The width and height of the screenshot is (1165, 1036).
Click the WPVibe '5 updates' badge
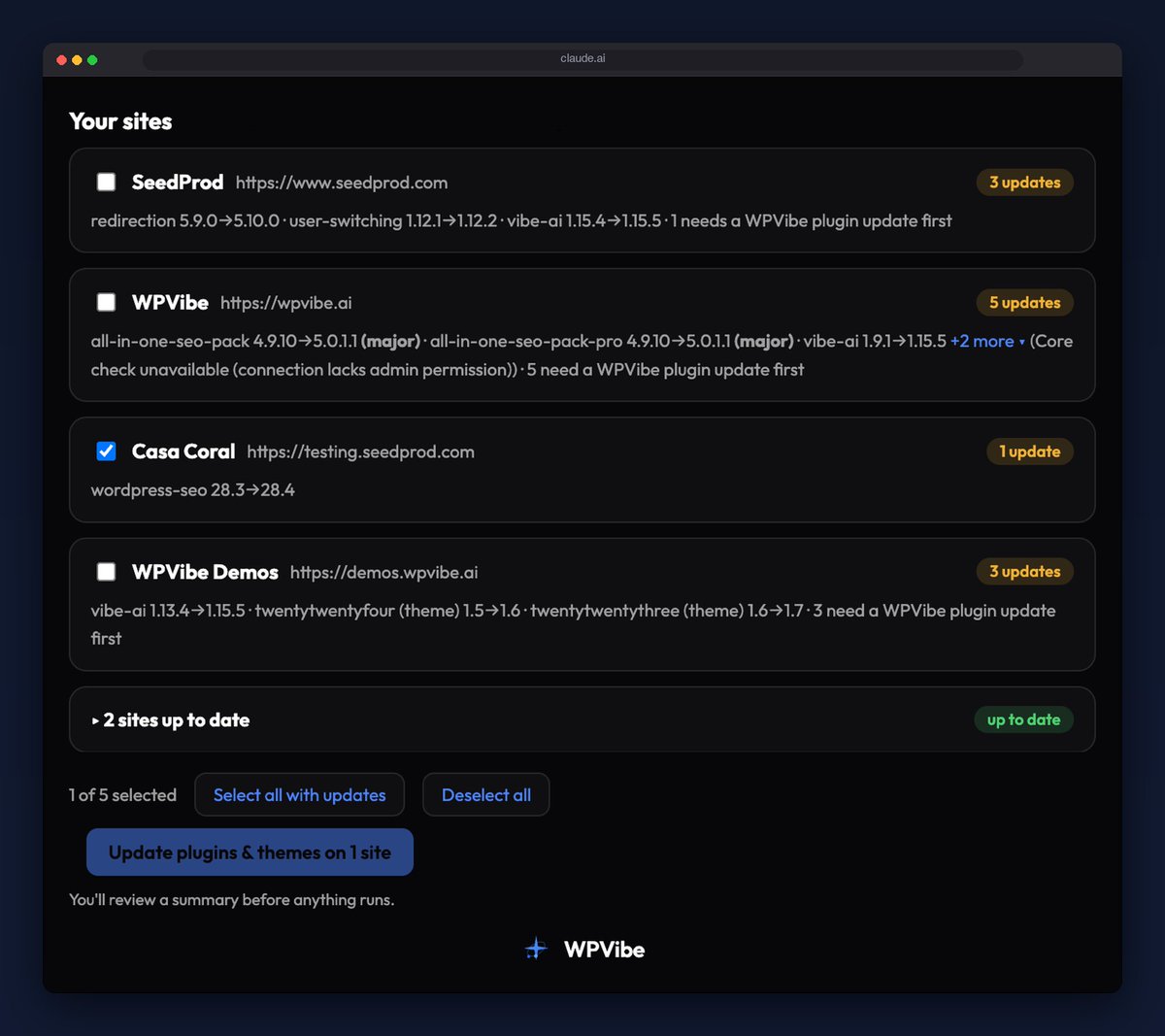point(1025,303)
